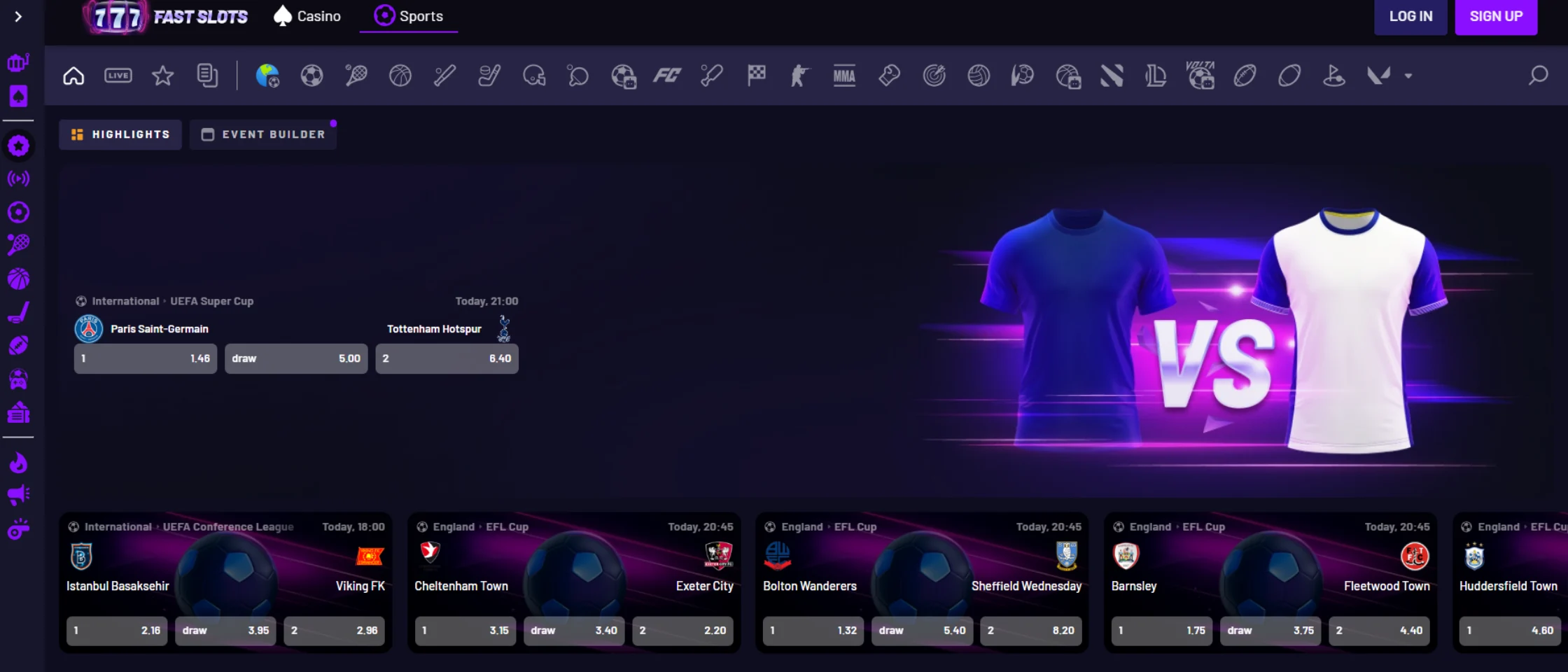The image size is (1568, 672).
Task: Switch to the Sports tab
Action: [408, 15]
